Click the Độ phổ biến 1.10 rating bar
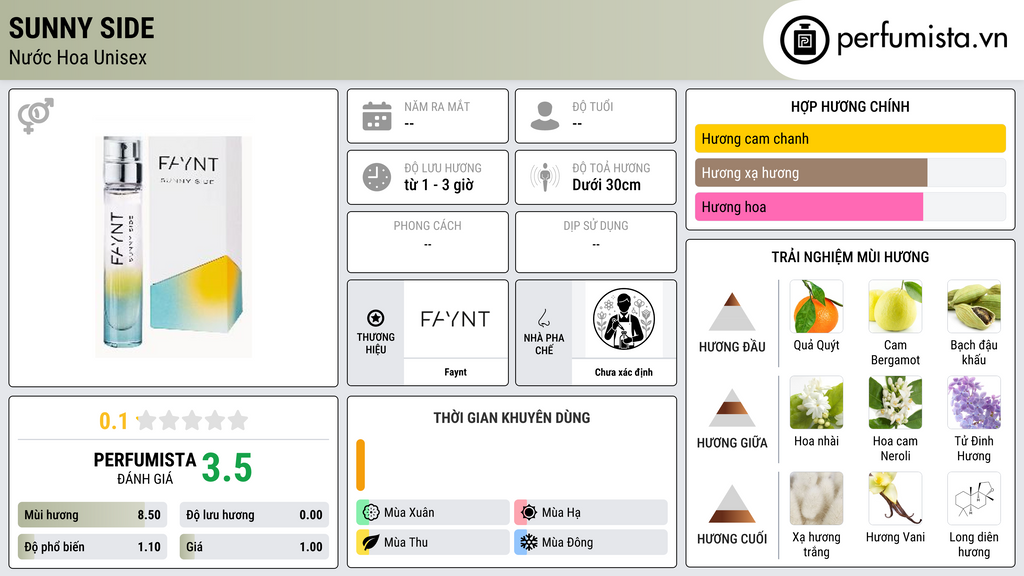This screenshot has width=1024, height=576. 92,547
